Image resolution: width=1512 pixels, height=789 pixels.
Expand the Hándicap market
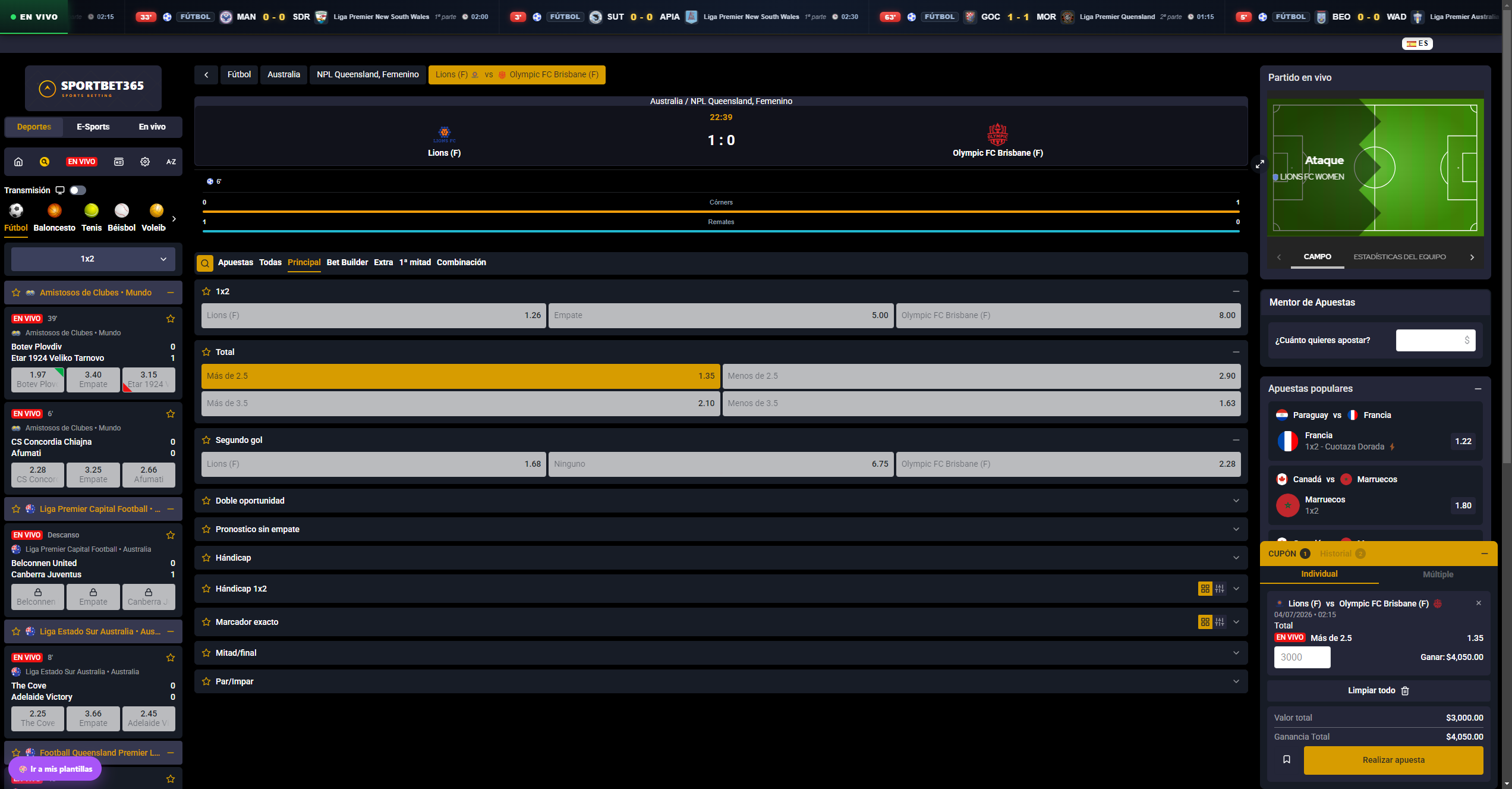click(721, 558)
